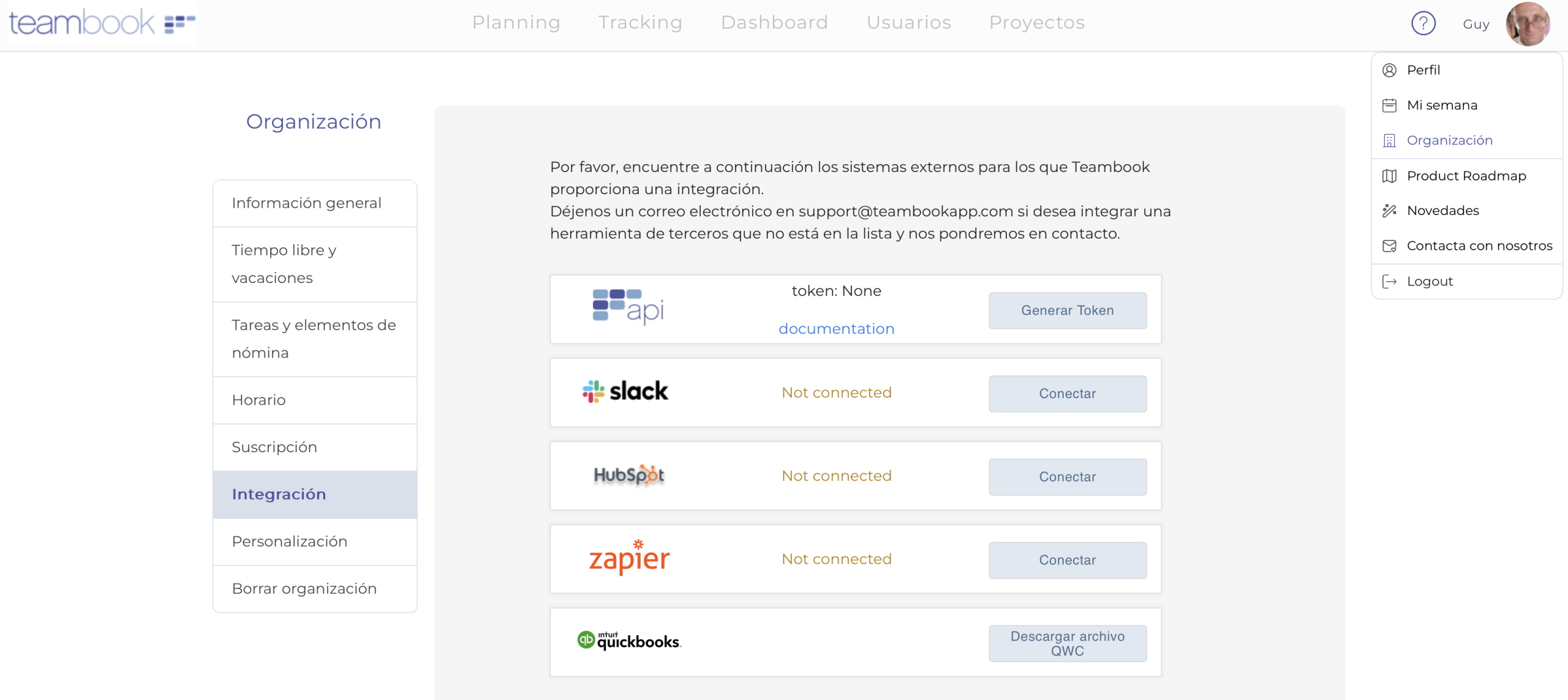1568x700 pixels.
Task: Open Borrar organización in the sidebar
Action: click(304, 589)
